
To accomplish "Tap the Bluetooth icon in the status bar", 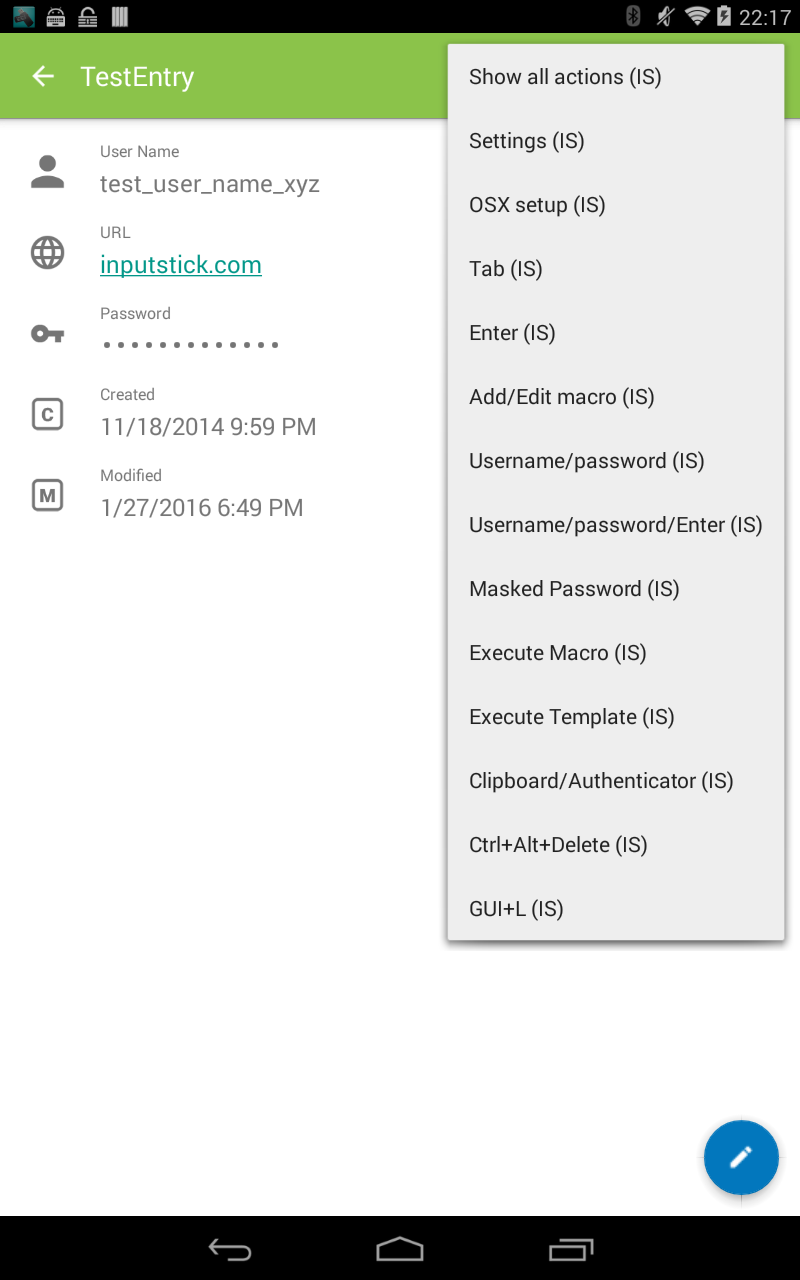I will click(631, 15).
